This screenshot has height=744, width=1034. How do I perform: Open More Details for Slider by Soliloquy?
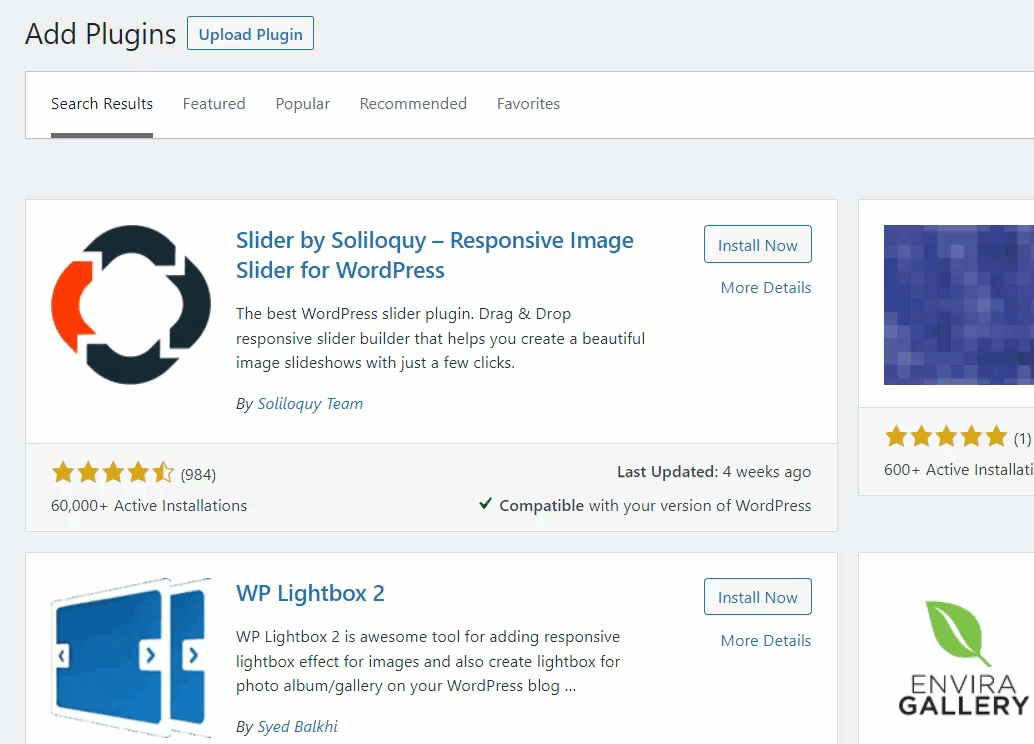[766, 288]
